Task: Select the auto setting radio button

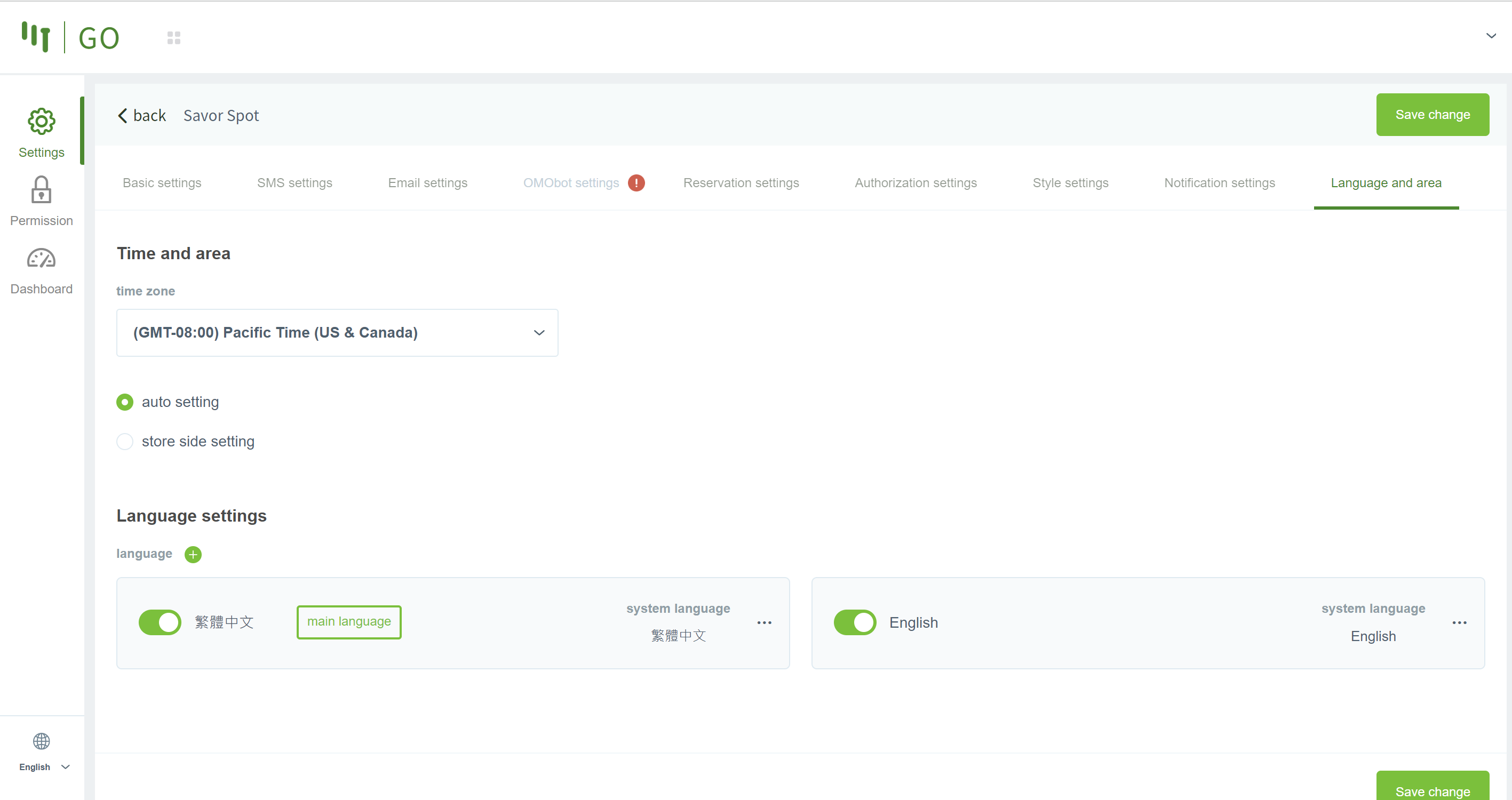Action: [125, 402]
